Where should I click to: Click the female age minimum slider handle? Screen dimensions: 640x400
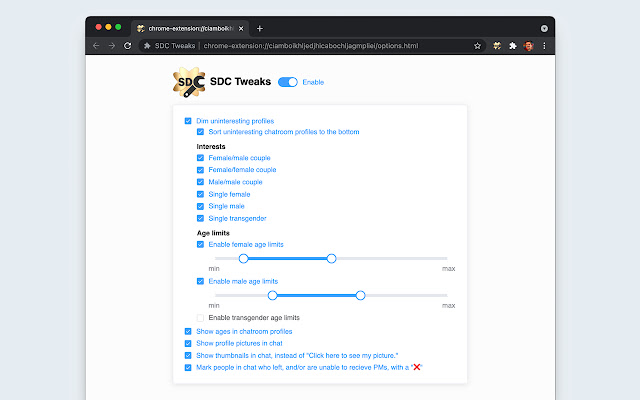pos(243,258)
